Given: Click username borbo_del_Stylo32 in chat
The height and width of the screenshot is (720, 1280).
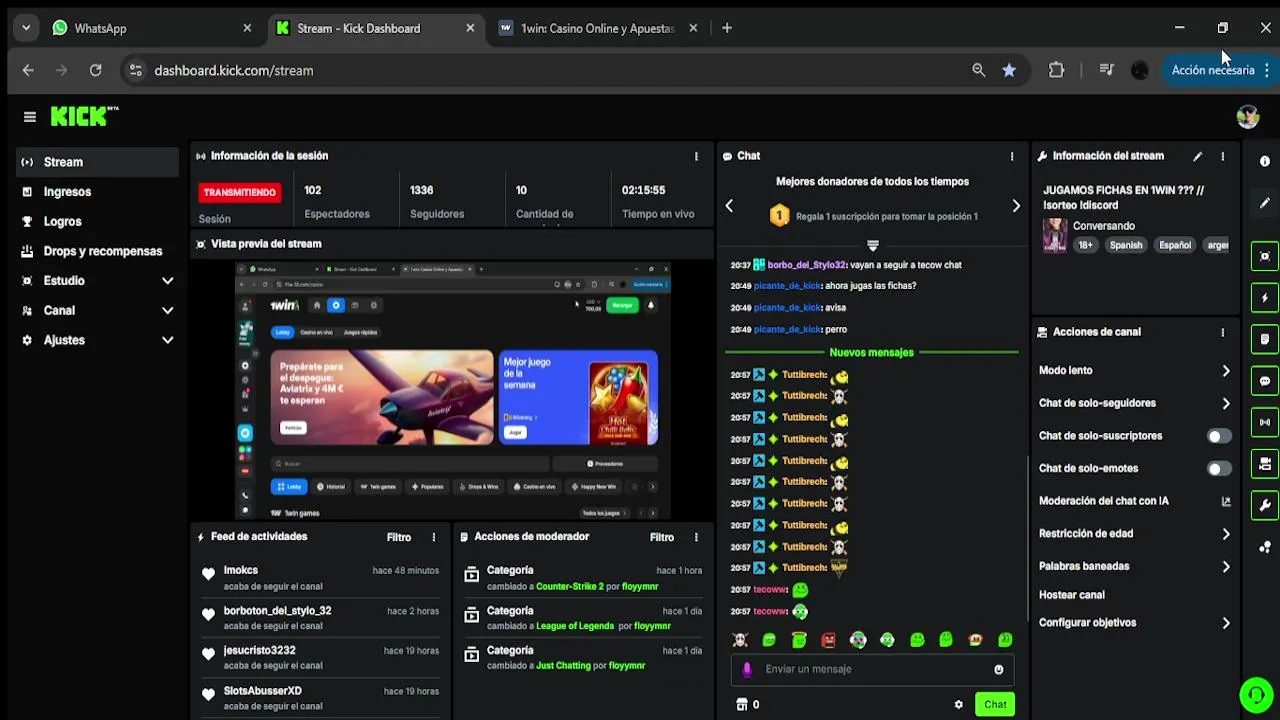Looking at the screenshot, I should tap(806, 265).
